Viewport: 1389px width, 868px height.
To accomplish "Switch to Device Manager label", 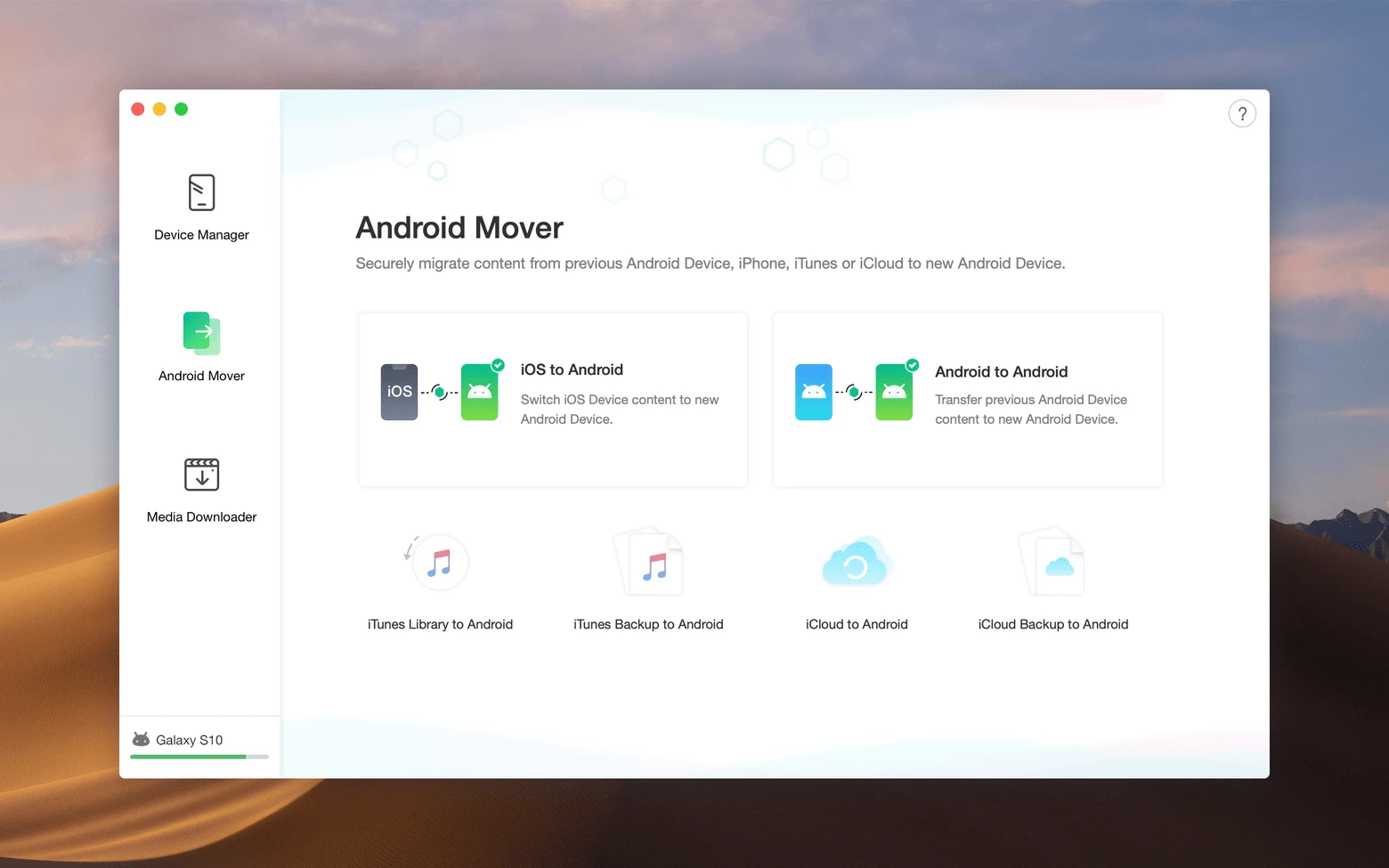I will (201, 235).
